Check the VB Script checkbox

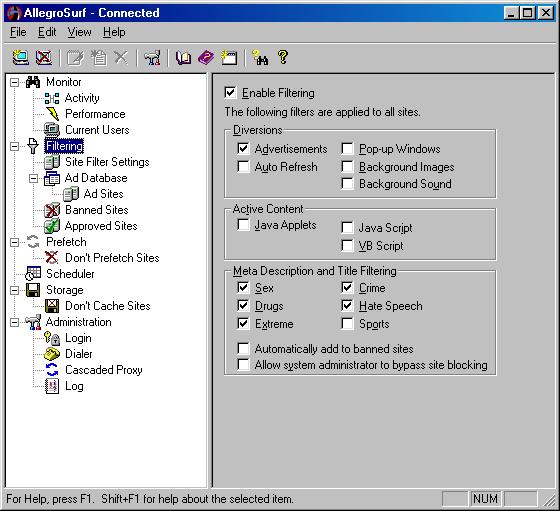(x=347, y=246)
